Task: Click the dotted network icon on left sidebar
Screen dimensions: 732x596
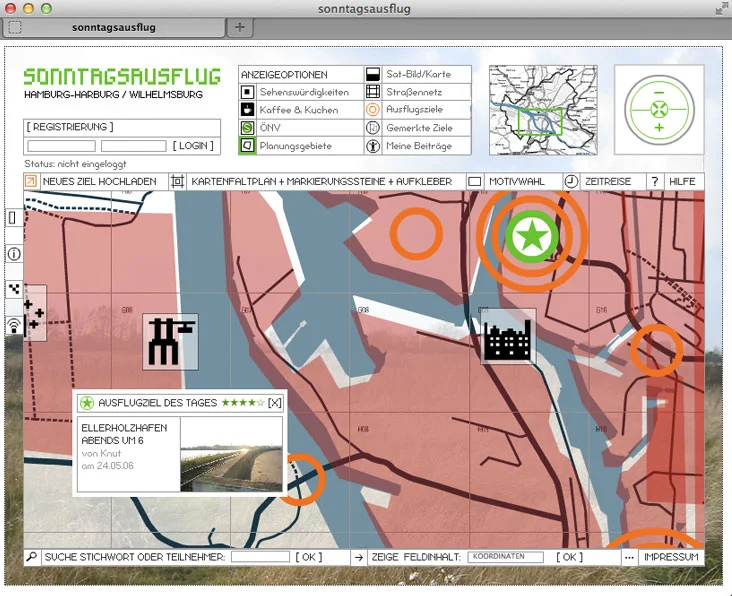Action: [x=14, y=289]
